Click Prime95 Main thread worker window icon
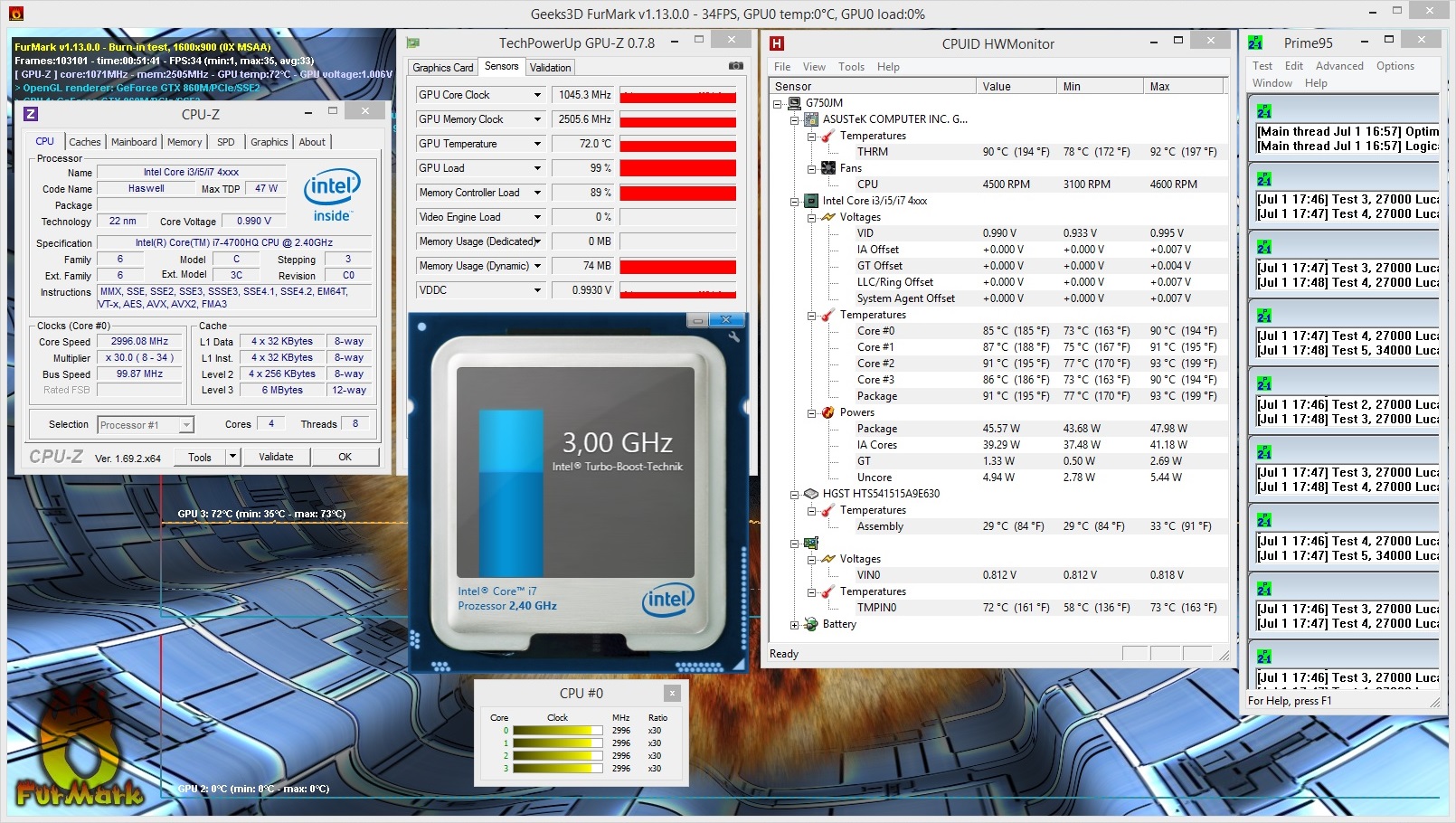Viewport: 1456px width, 823px height. 1264,111
